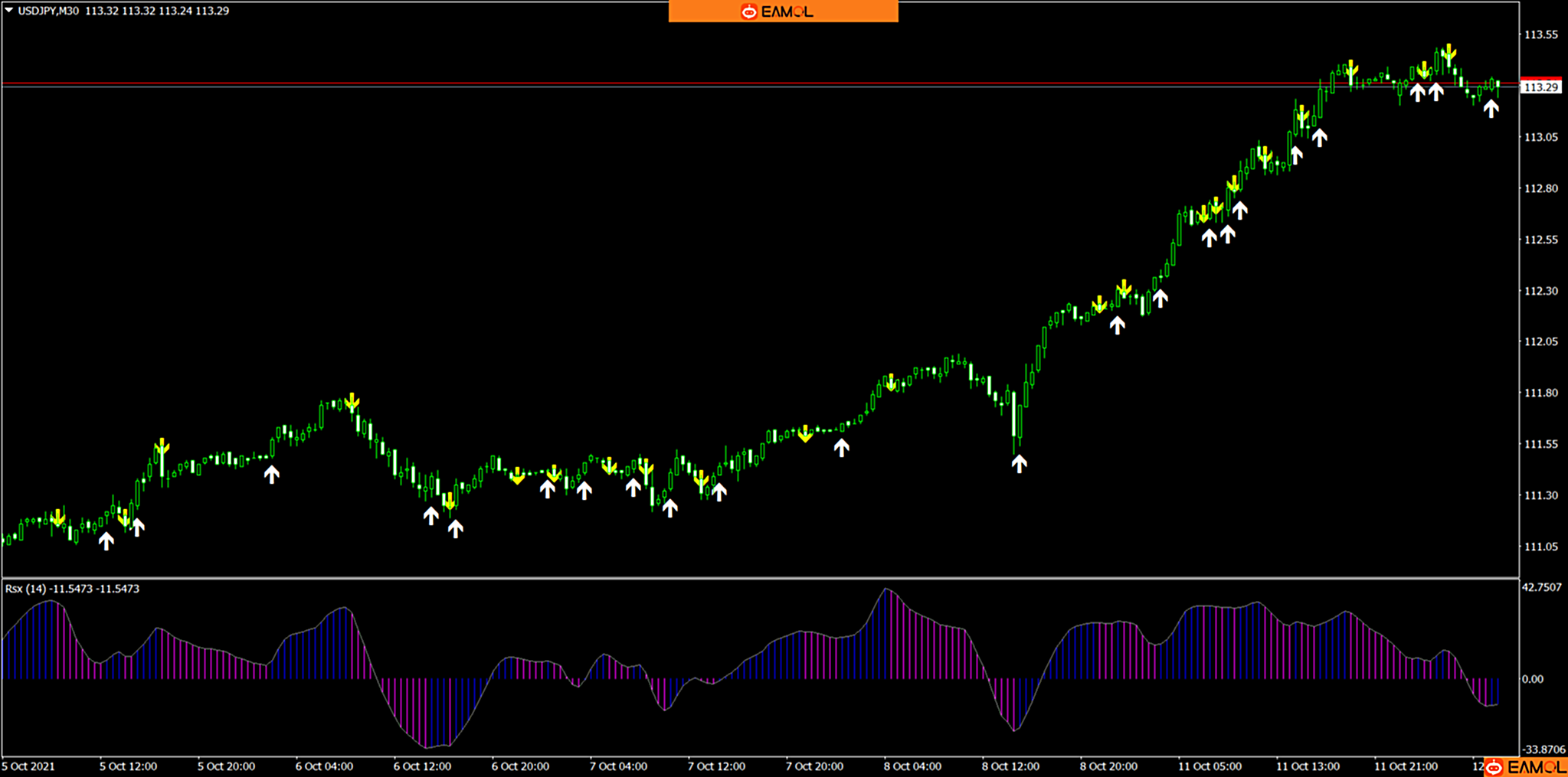Click price axis label 111.80
Image resolution: width=1568 pixels, height=777 pixels.
coord(1540,393)
